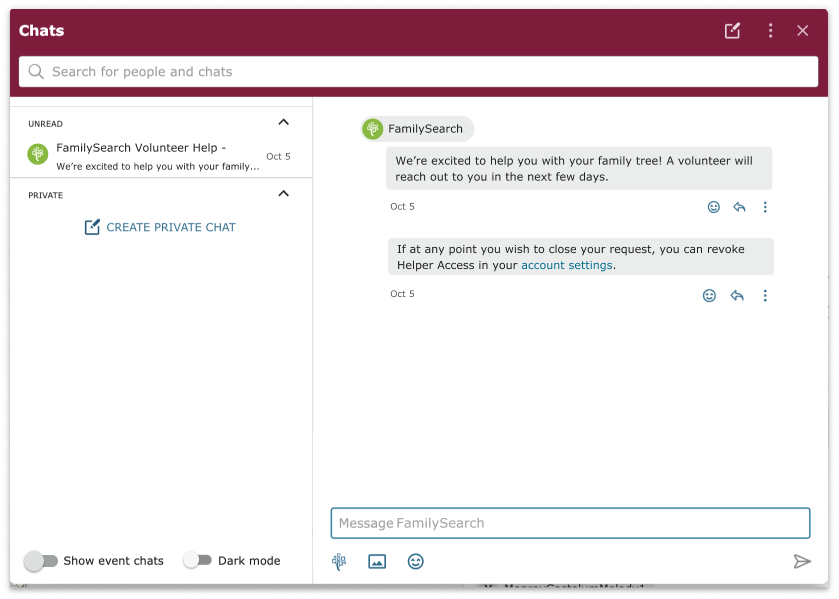839x599 pixels.
Task: Click the new chat compose icon in header
Action: tap(732, 31)
